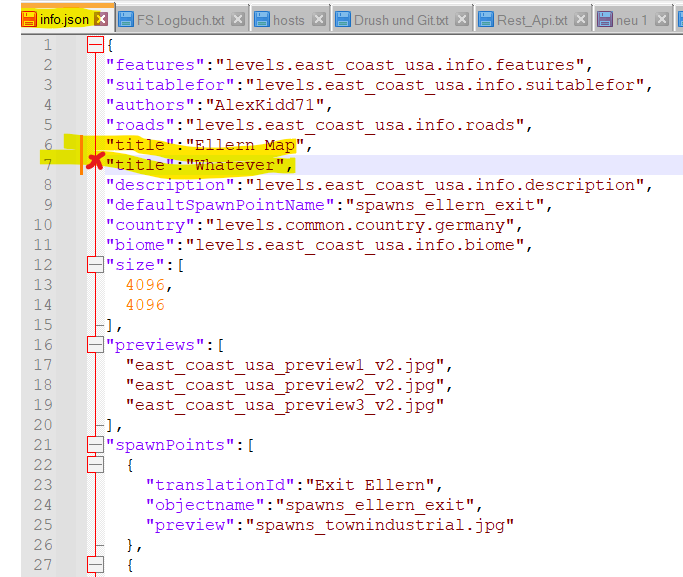The height and width of the screenshot is (577, 683).
Task: Click the purple disk icon on neu 1
Action: tap(605, 20)
